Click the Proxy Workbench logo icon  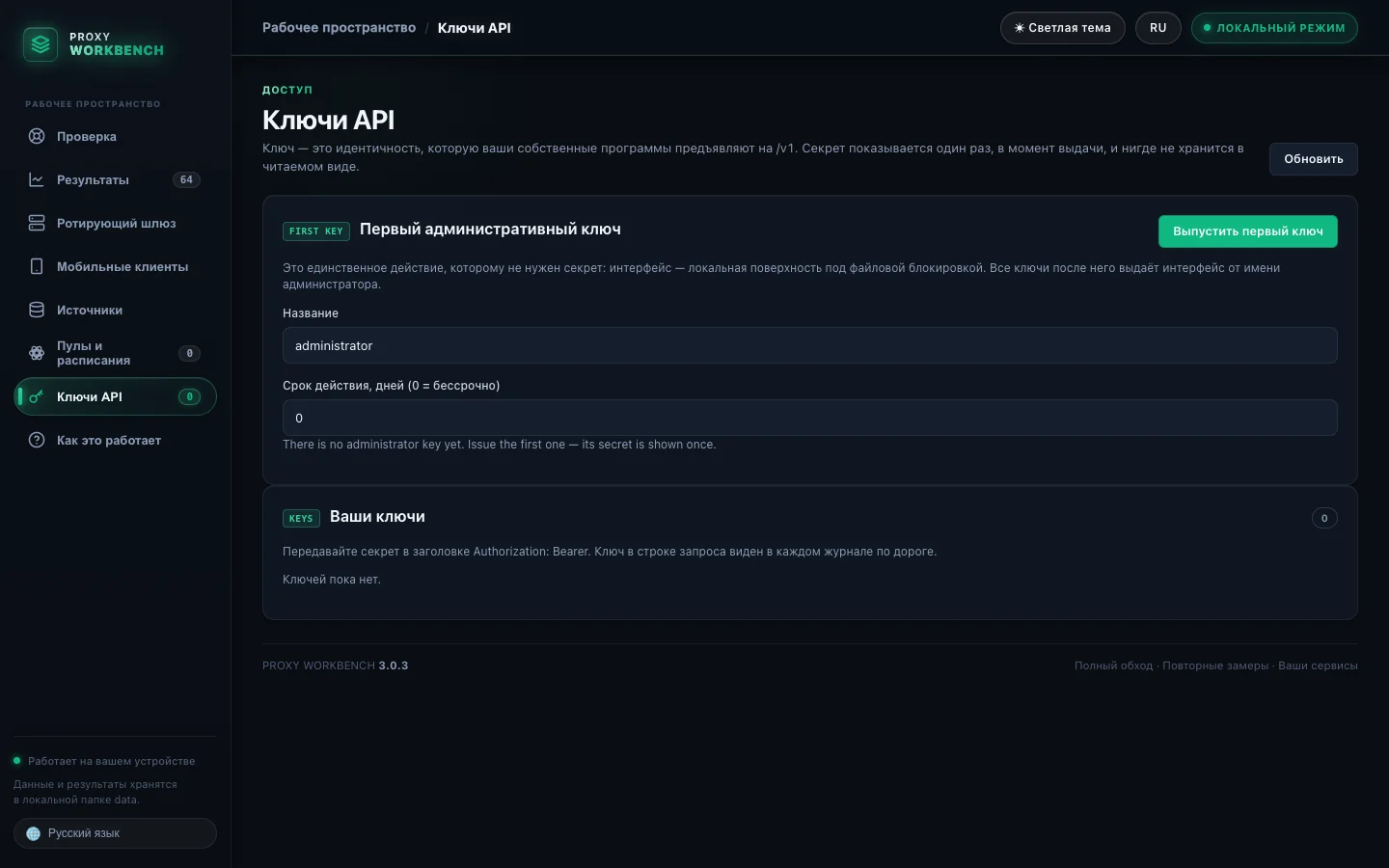tap(41, 44)
